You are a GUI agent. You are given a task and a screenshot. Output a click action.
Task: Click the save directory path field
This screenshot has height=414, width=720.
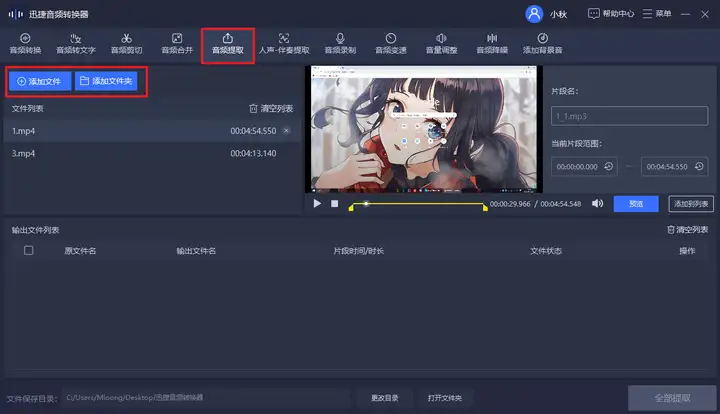coord(207,397)
